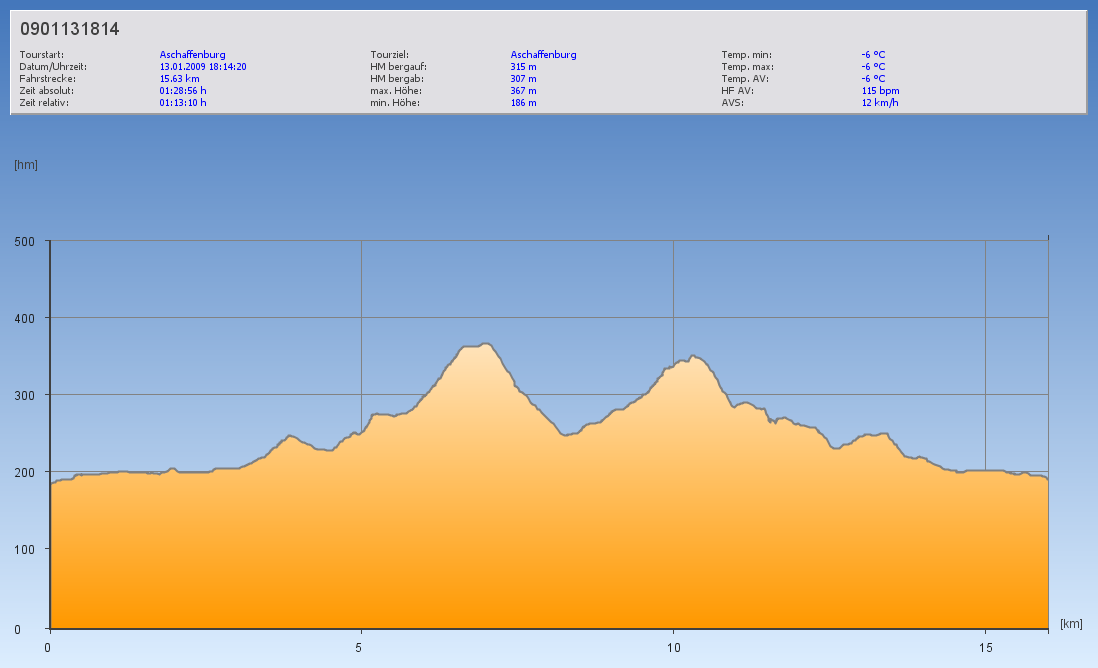This screenshot has width=1098, height=668.
Task: Click the 5 tick label on the distance axis
Action: 361,647
